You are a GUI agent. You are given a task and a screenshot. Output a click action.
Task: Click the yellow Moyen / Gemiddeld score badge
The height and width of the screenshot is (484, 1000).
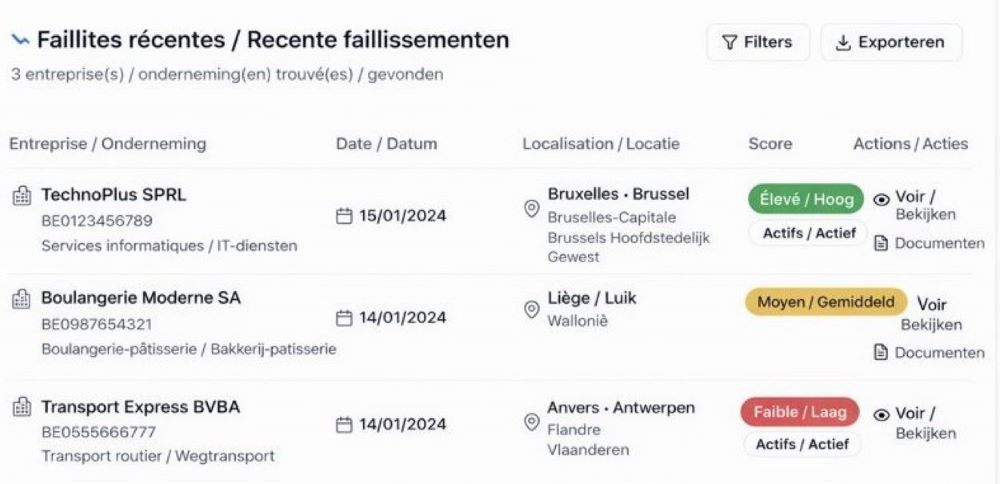[x=826, y=302]
